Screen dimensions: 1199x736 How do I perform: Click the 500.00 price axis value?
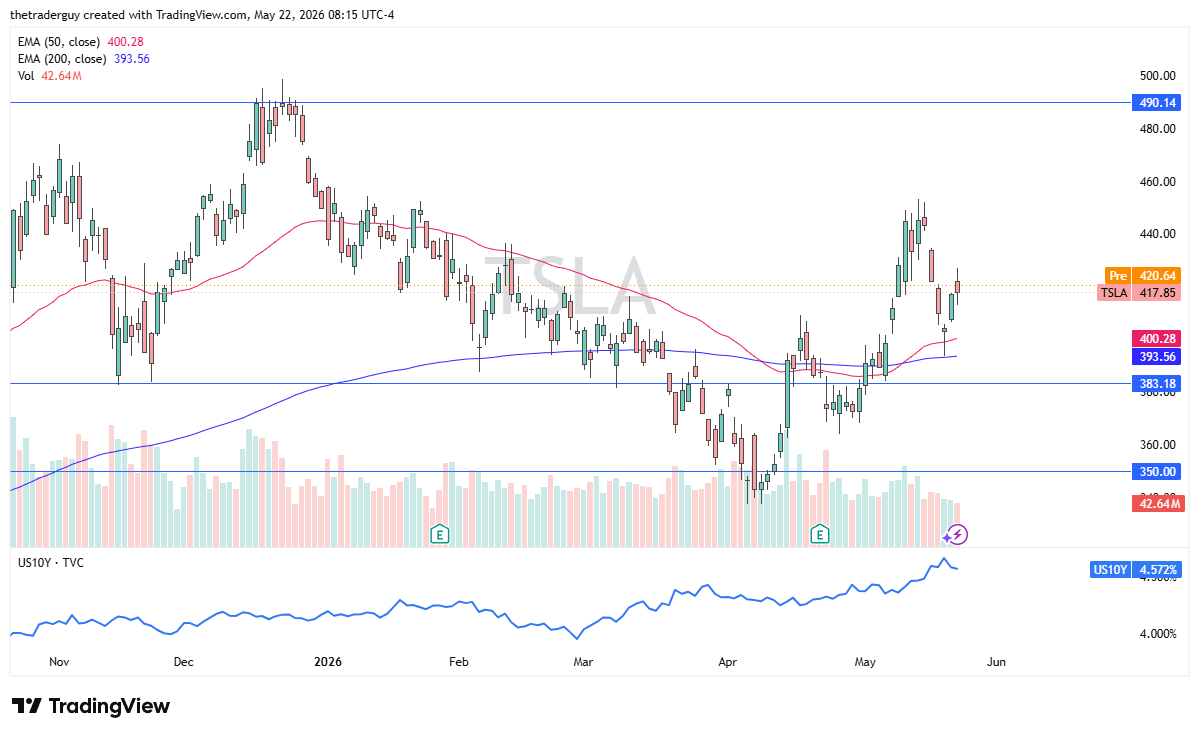(x=1158, y=76)
